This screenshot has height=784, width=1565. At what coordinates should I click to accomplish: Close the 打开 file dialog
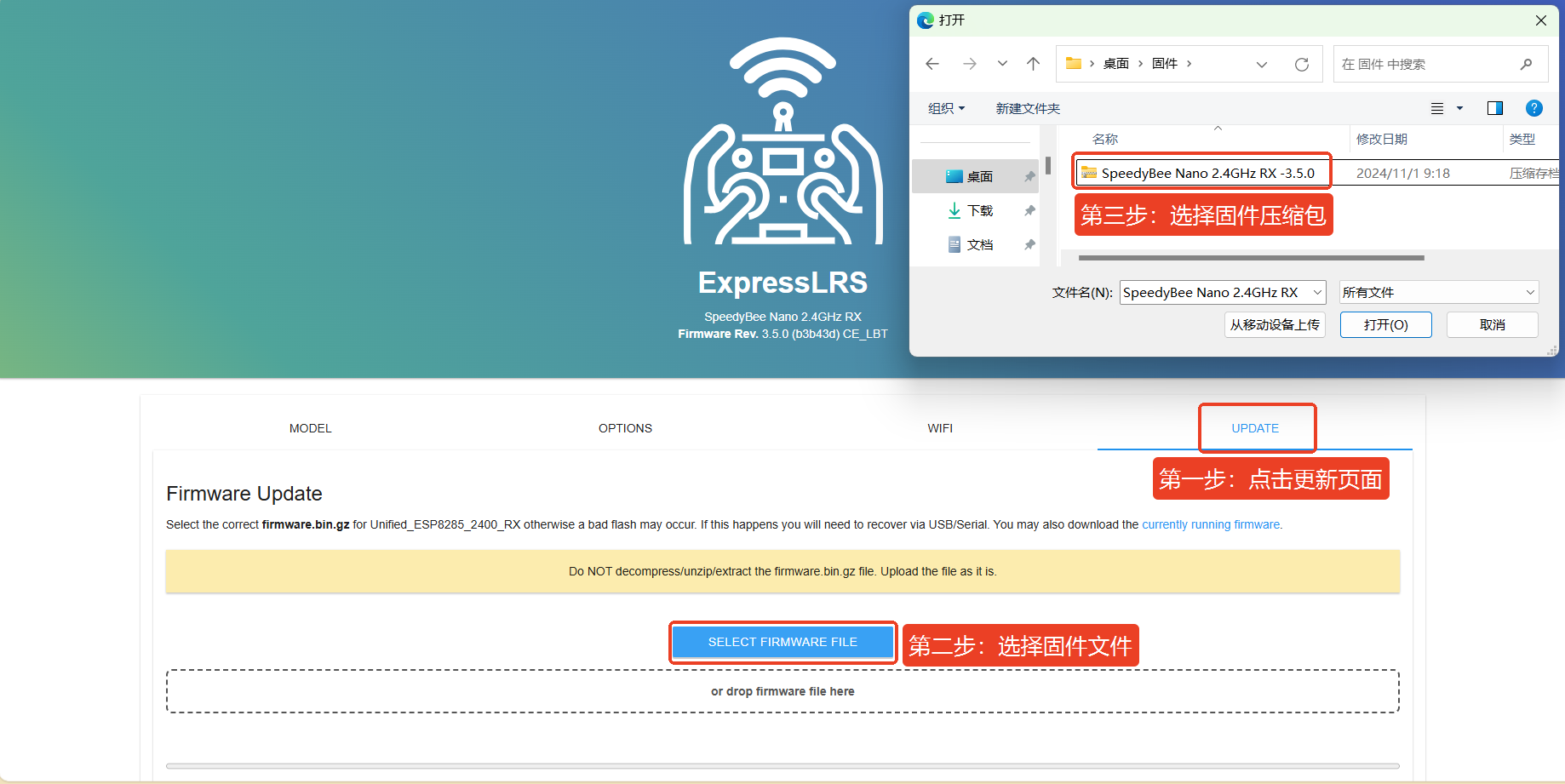click(x=1540, y=20)
